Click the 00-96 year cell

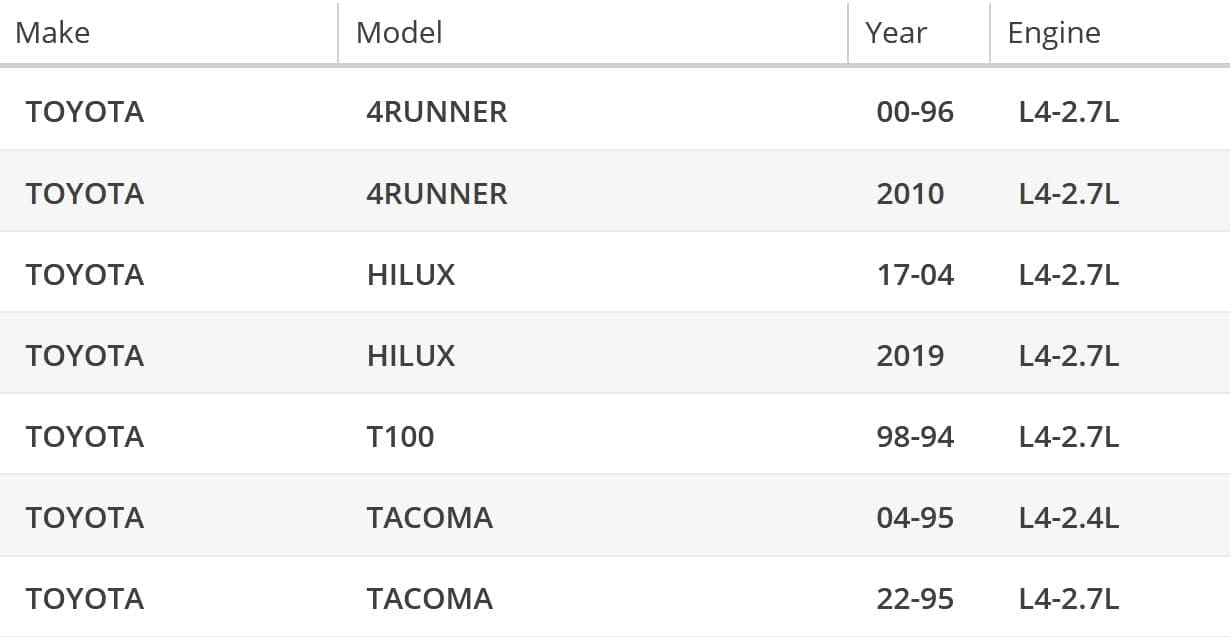915,111
